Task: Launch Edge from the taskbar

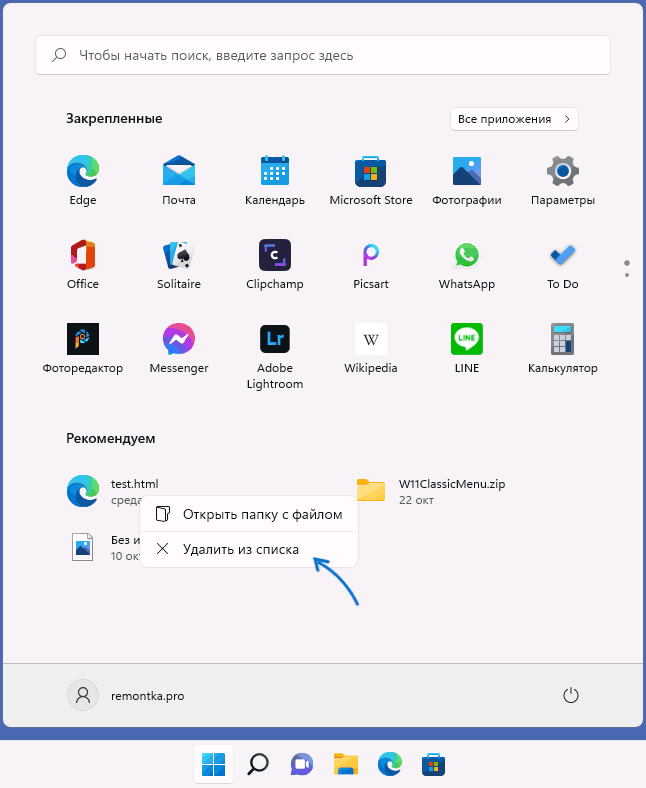Action: (x=390, y=764)
